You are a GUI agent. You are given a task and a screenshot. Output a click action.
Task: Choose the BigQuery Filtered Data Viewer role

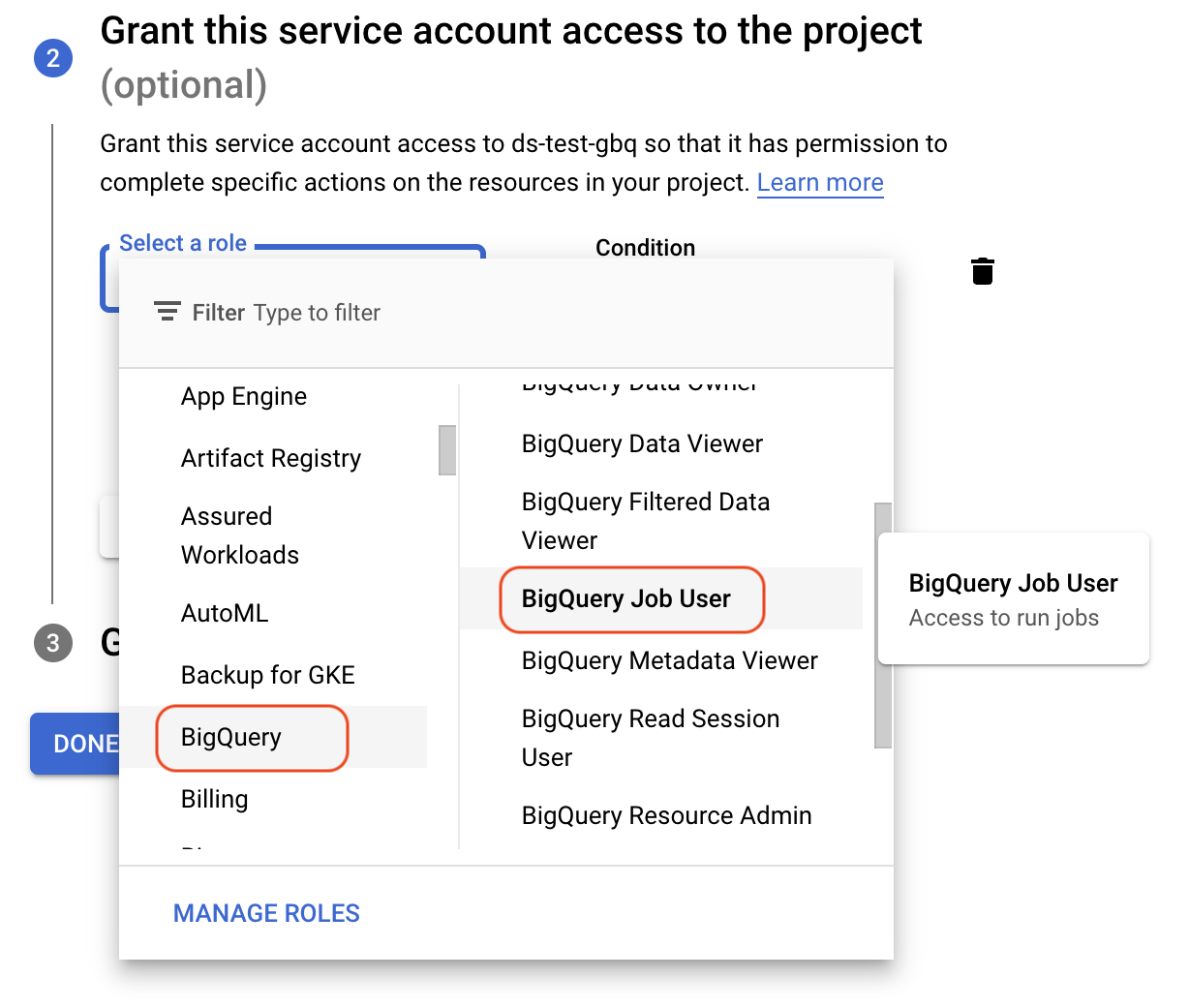pyautogui.click(x=661, y=521)
